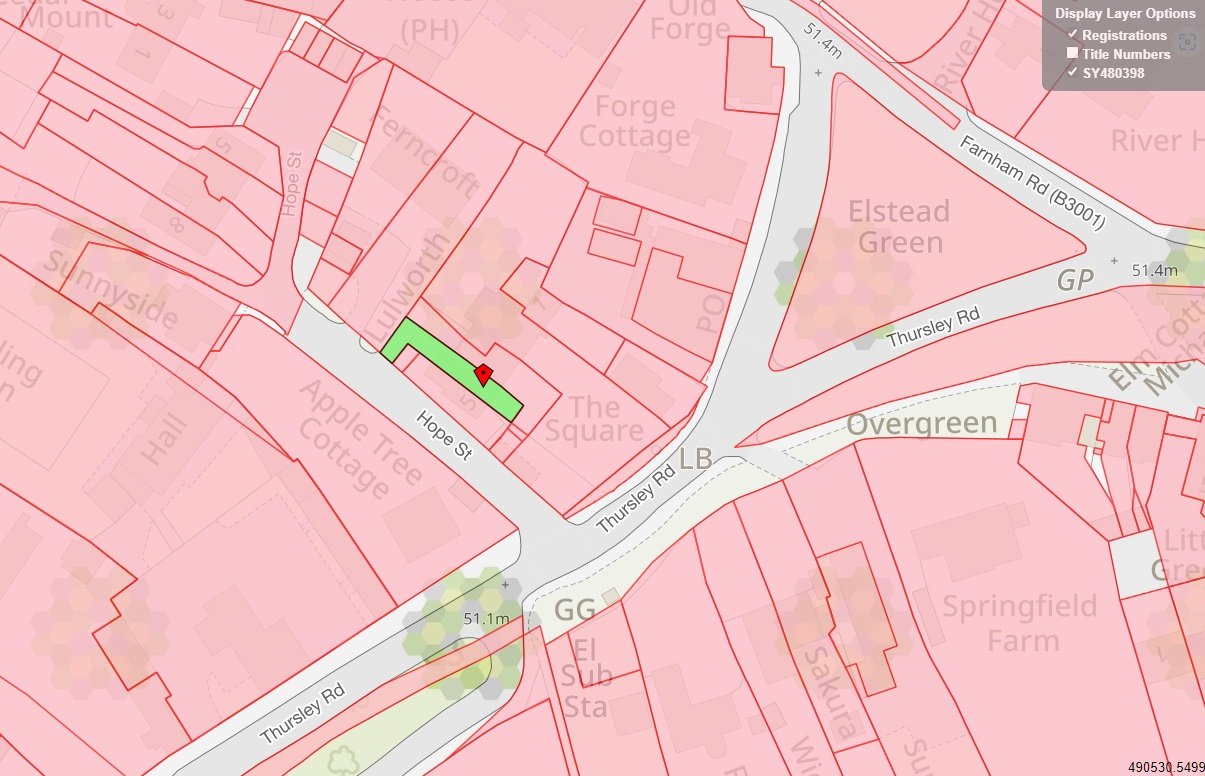Toggle the SY480398 layer checkbox
This screenshot has height=776, width=1205.
click(x=1072, y=72)
